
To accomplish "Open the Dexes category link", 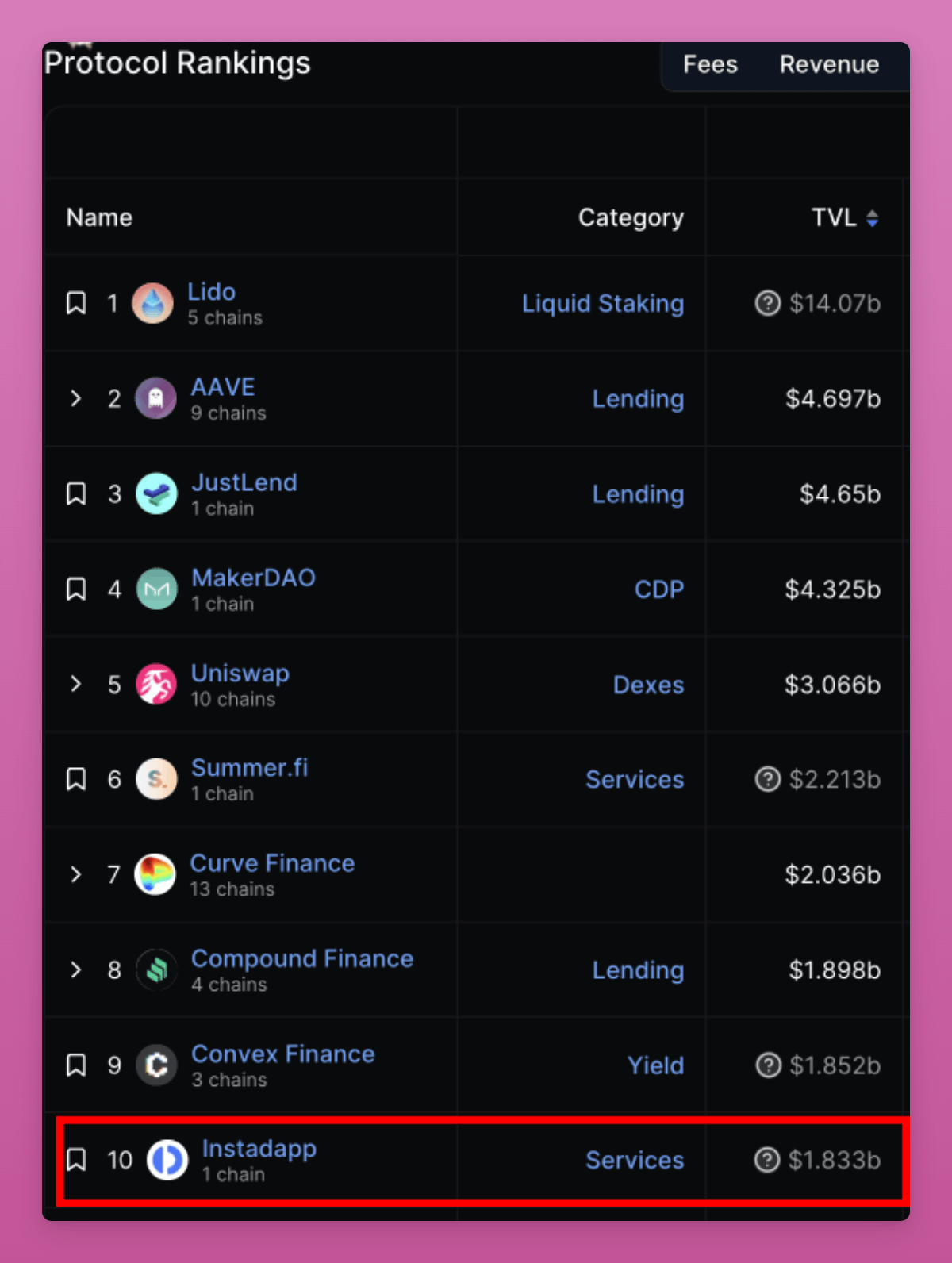I will point(648,685).
